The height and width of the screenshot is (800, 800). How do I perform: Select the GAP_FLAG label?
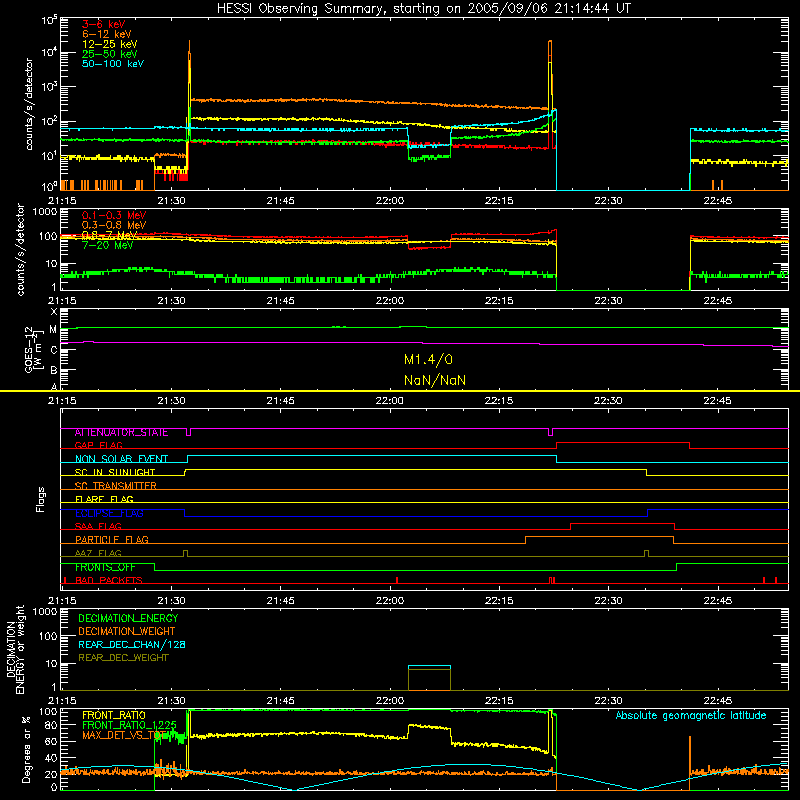coord(98,445)
